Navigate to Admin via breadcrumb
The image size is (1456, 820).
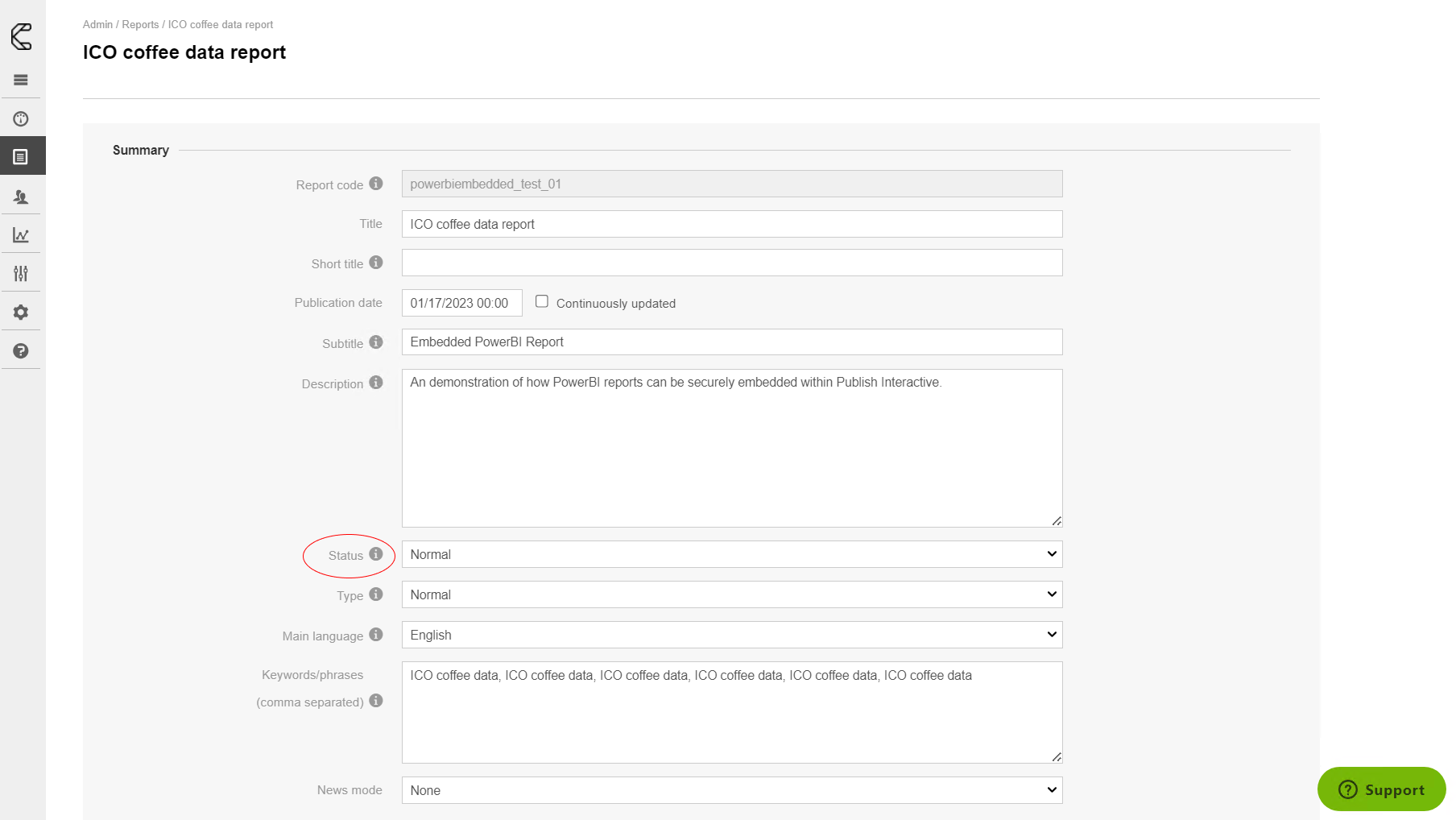[x=97, y=25]
